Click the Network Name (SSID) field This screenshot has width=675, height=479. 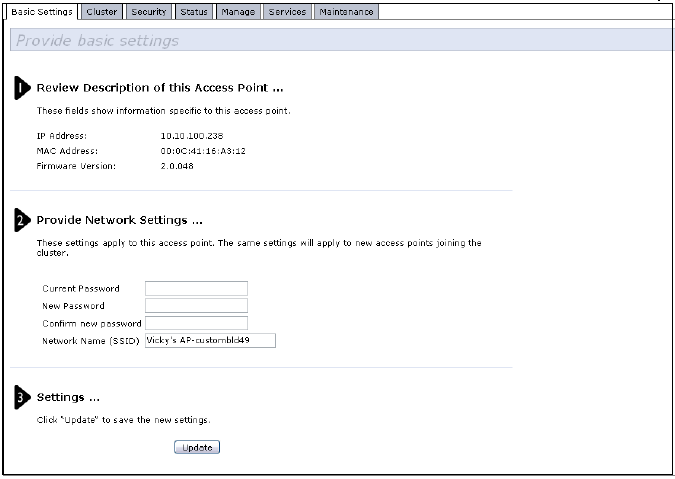tap(210, 341)
